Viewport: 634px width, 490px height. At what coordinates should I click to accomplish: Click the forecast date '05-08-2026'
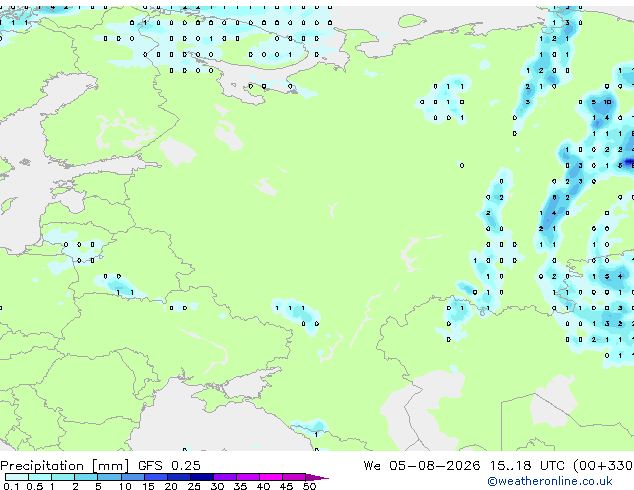435,466
